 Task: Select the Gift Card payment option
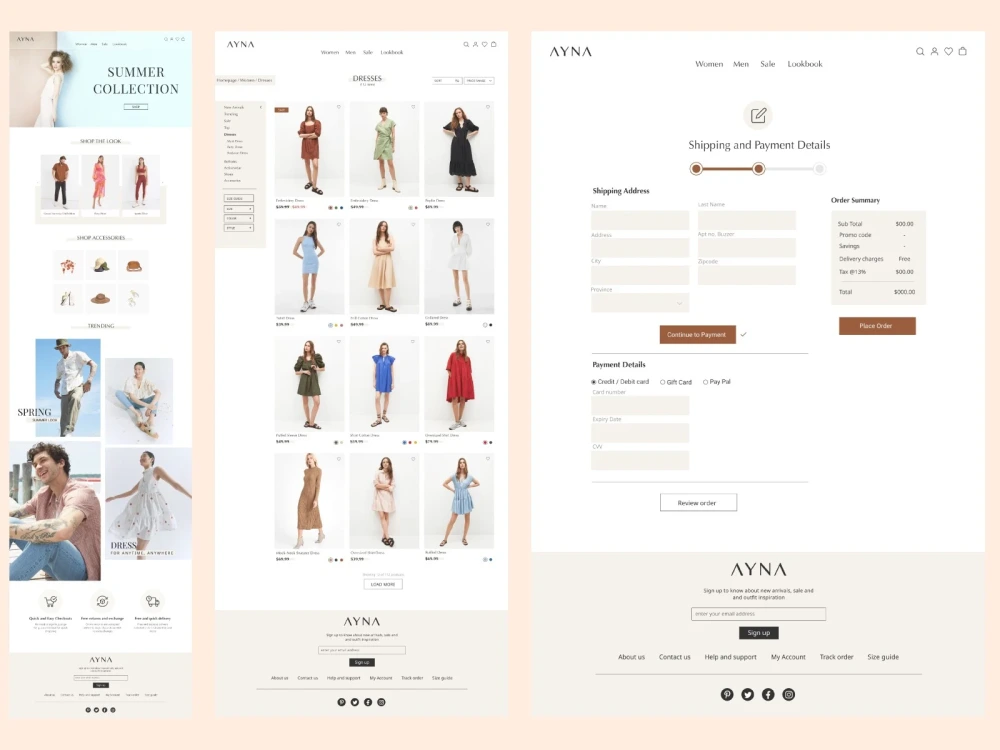coord(676,382)
